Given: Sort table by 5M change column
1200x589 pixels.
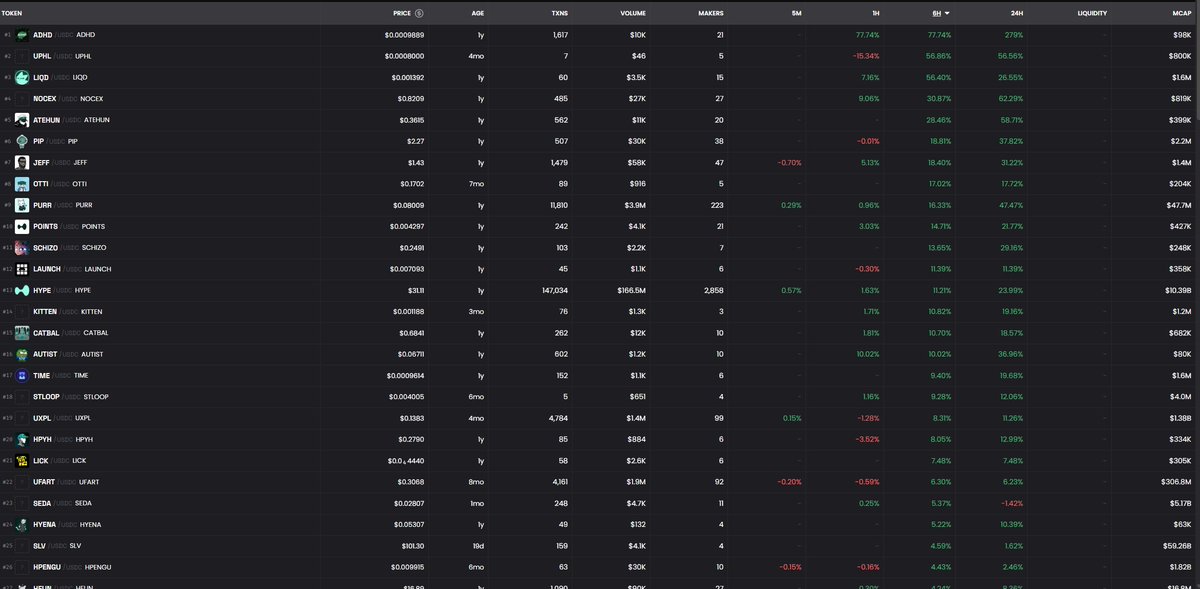Looking at the screenshot, I should (x=796, y=13).
